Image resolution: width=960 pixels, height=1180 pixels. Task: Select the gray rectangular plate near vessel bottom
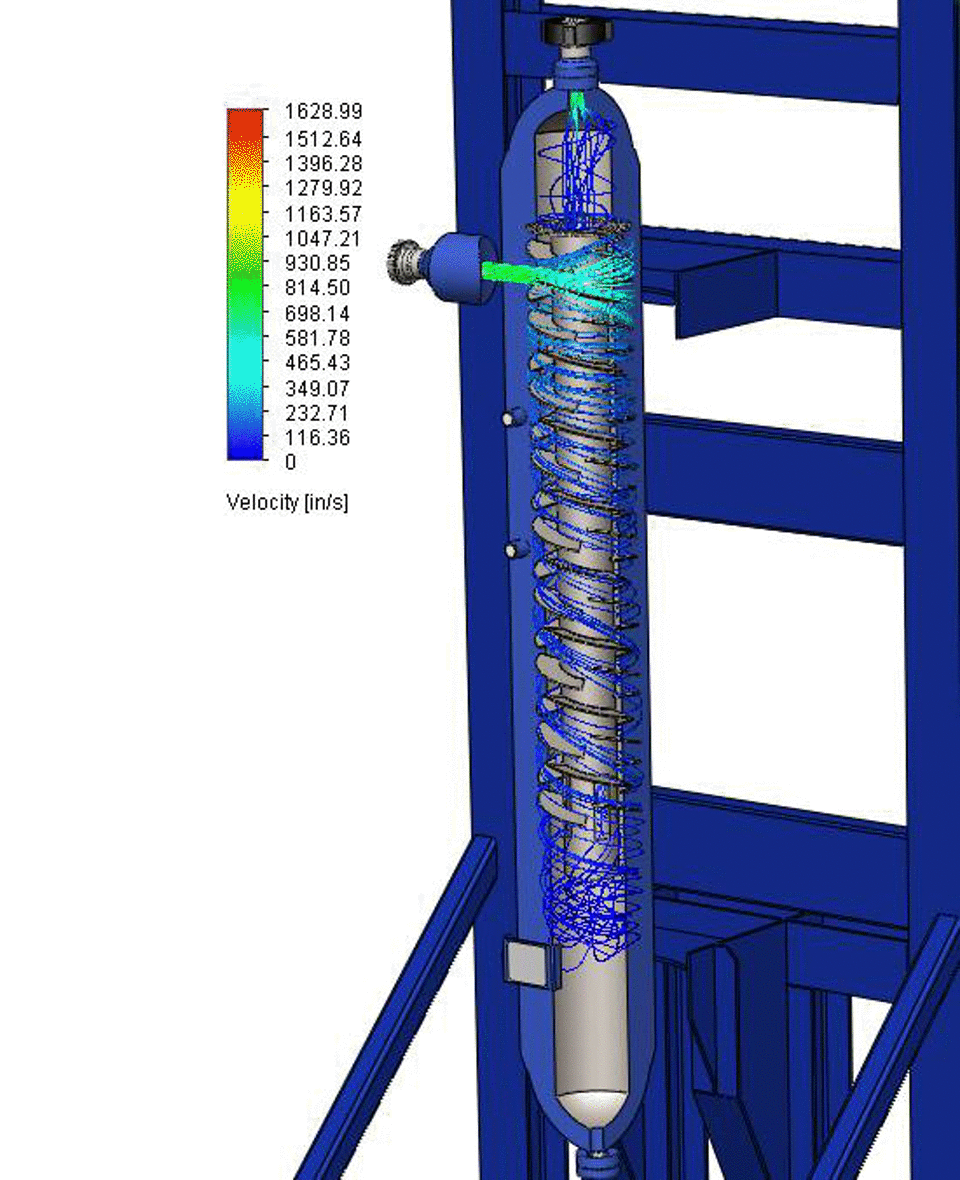point(527,960)
